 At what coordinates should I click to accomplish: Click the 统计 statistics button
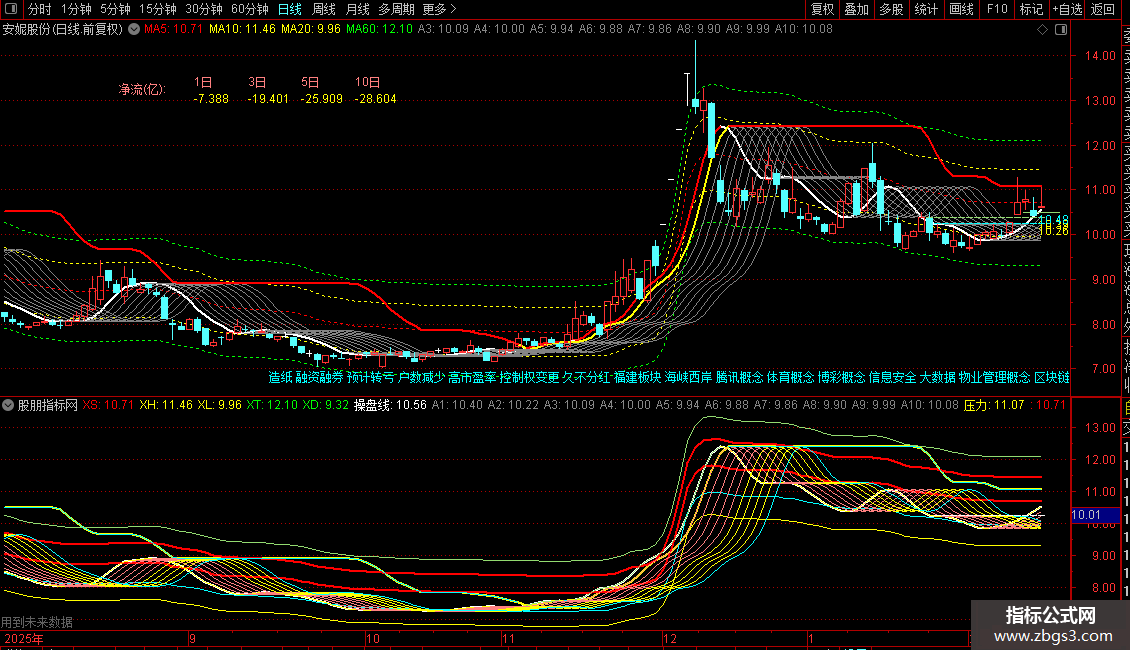(926, 9)
